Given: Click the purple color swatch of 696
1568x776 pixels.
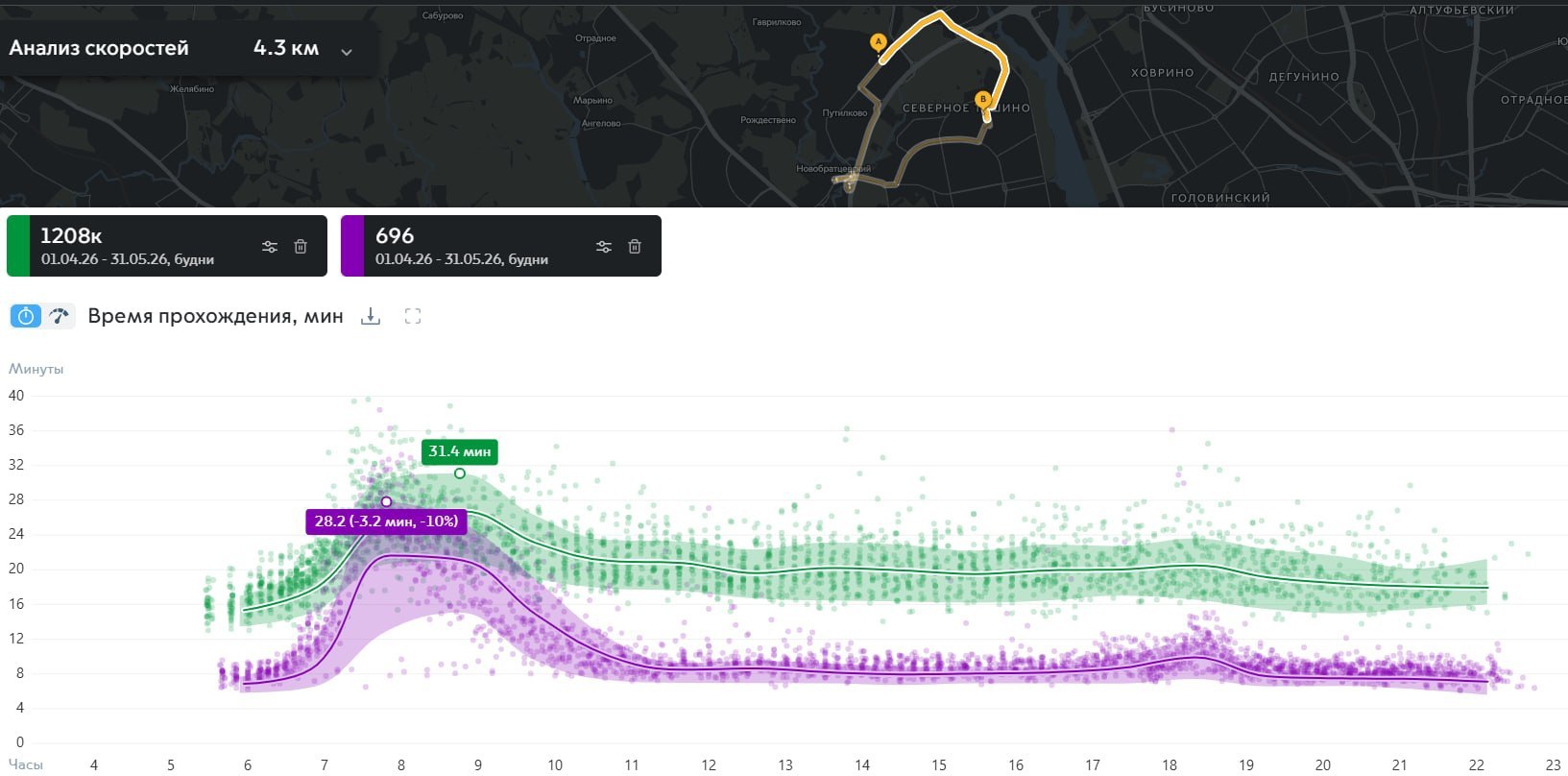Looking at the screenshot, I should tap(352, 246).
